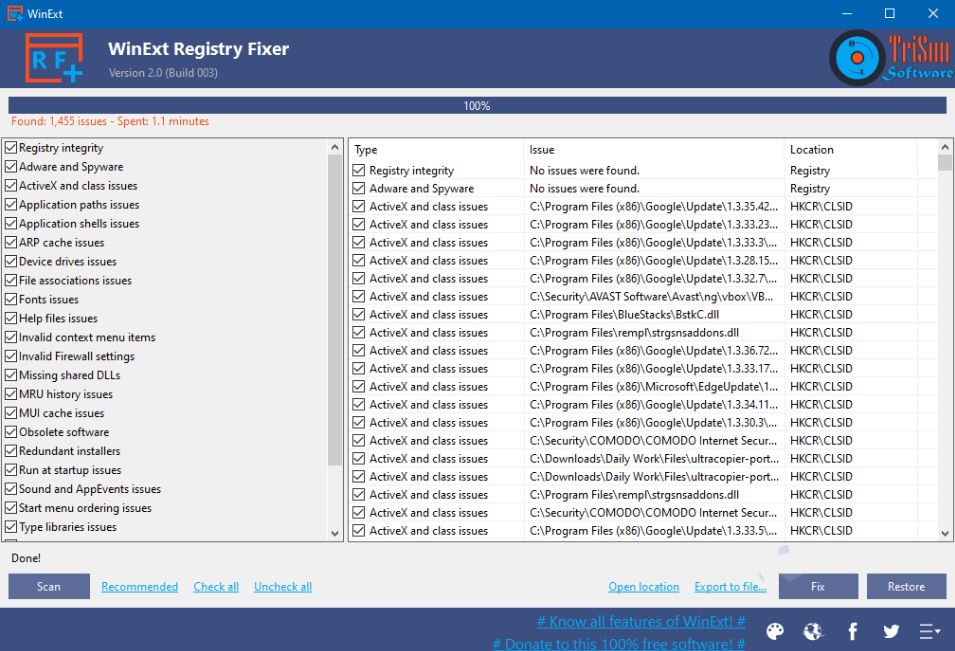Toggle the EdgeUpdate result row checkbox
Image resolution: width=955 pixels, height=651 pixels.
(x=359, y=387)
